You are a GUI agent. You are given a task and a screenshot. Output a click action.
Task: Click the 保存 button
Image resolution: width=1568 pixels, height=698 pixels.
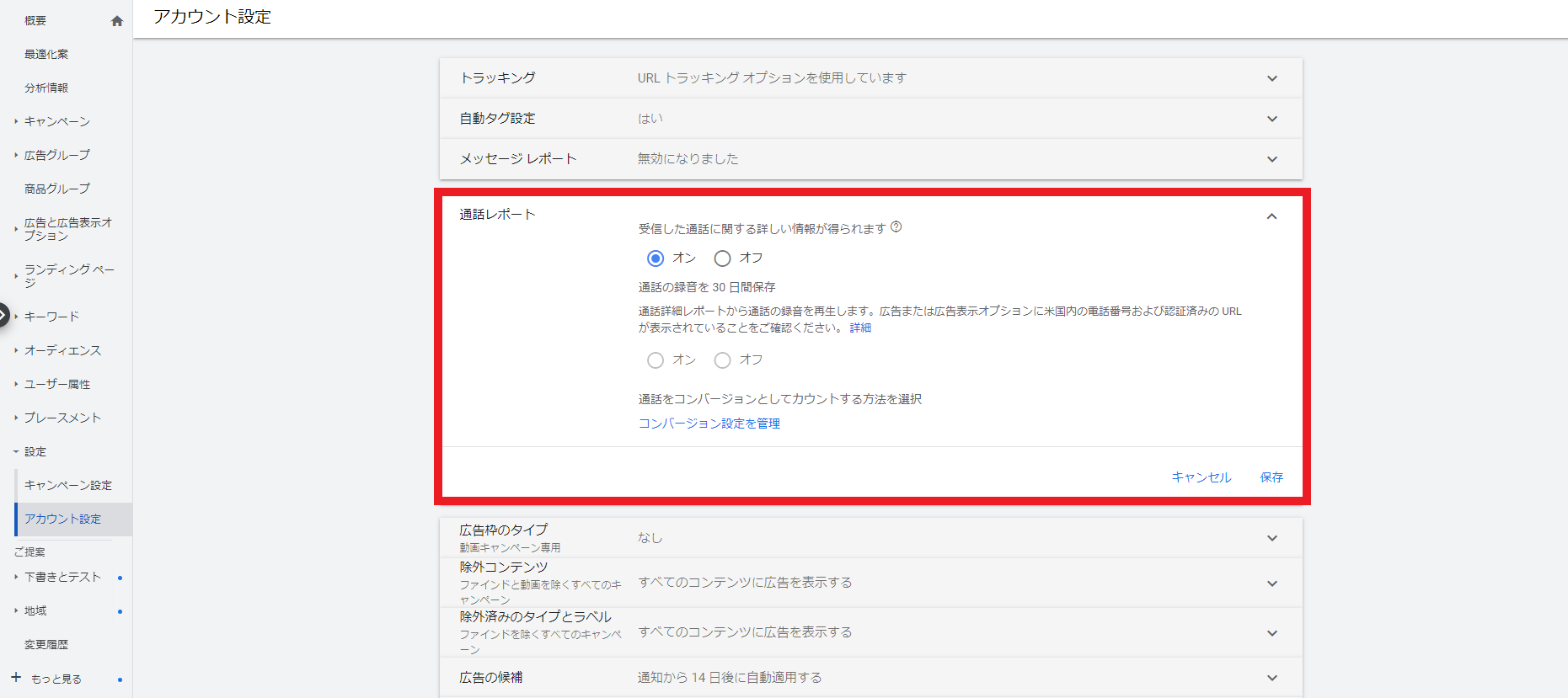pyautogui.click(x=1271, y=477)
